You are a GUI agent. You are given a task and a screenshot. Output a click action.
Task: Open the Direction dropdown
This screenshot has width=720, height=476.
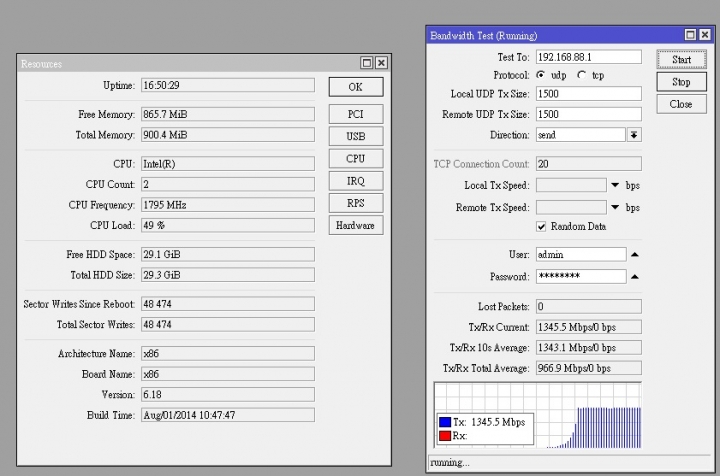coord(634,135)
